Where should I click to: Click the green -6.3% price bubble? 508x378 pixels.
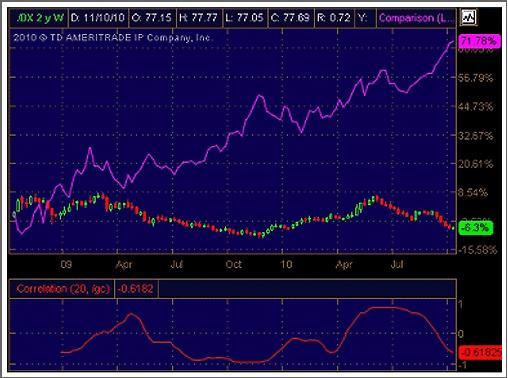[x=476, y=228]
